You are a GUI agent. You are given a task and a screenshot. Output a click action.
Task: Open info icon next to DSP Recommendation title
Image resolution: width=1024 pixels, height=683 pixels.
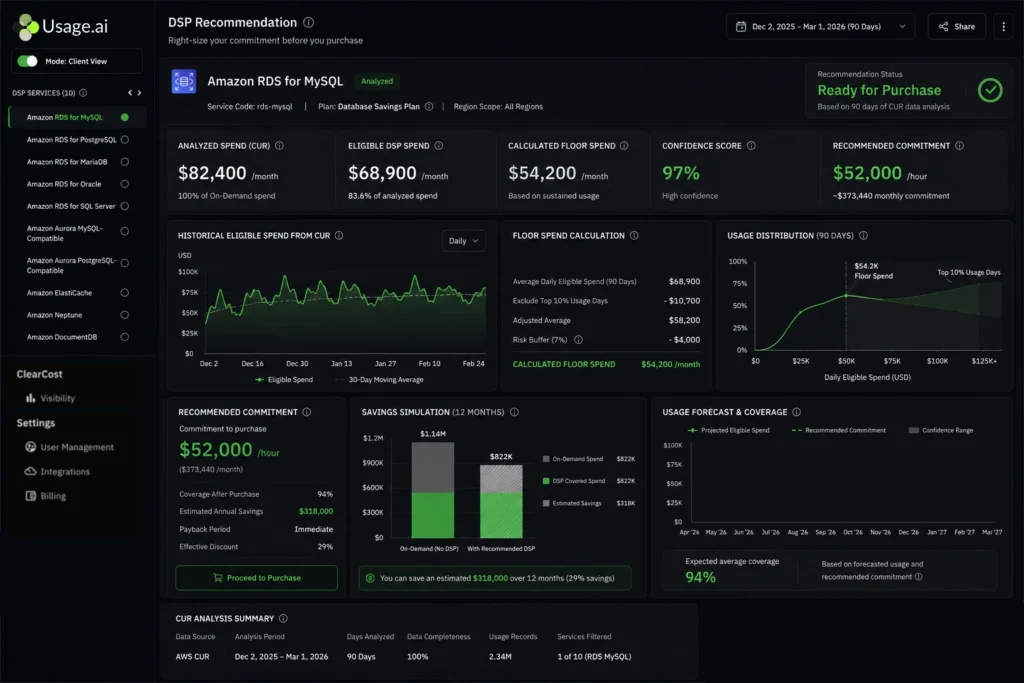[309, 22]
